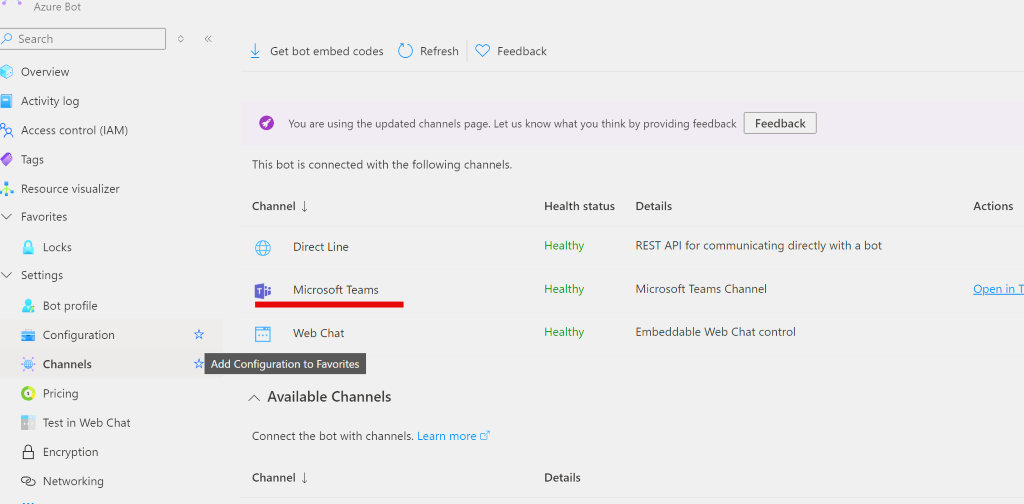
Task: Click the Refresh button
Action: tap(428, 51)
